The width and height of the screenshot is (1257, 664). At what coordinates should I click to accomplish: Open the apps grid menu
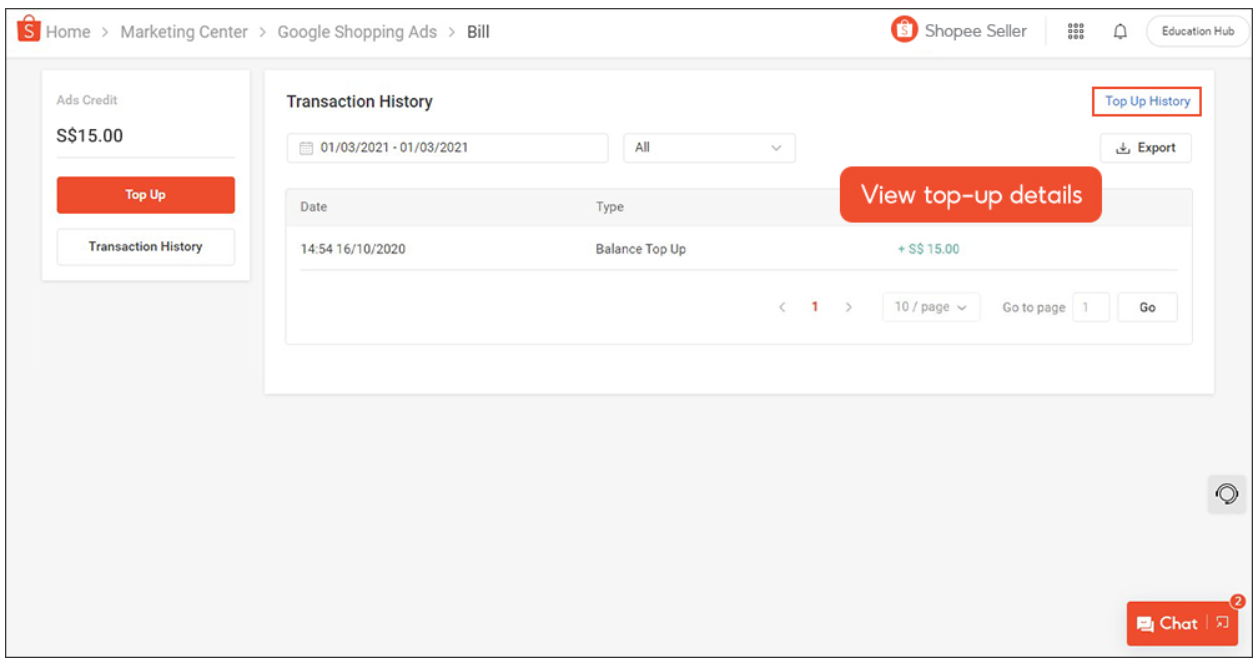[x=1077, y=31]
